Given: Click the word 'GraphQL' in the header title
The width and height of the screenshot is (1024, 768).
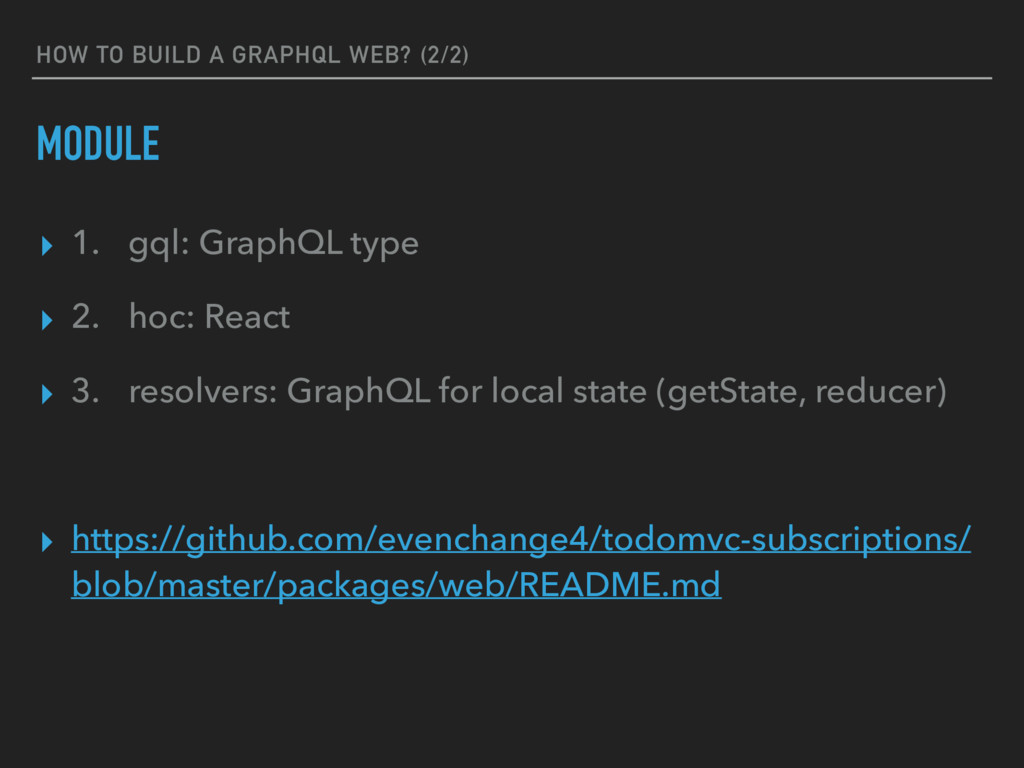Looking at the screenshot, I should pyautogui.click(x=286, y=55).
